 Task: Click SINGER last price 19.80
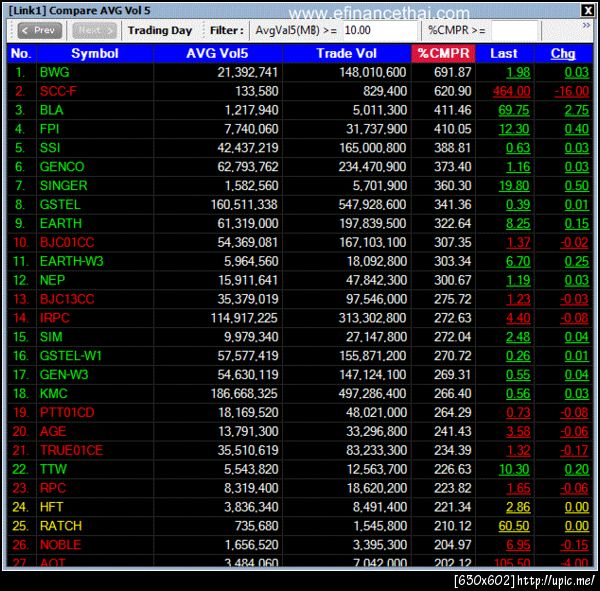point(514,185)
